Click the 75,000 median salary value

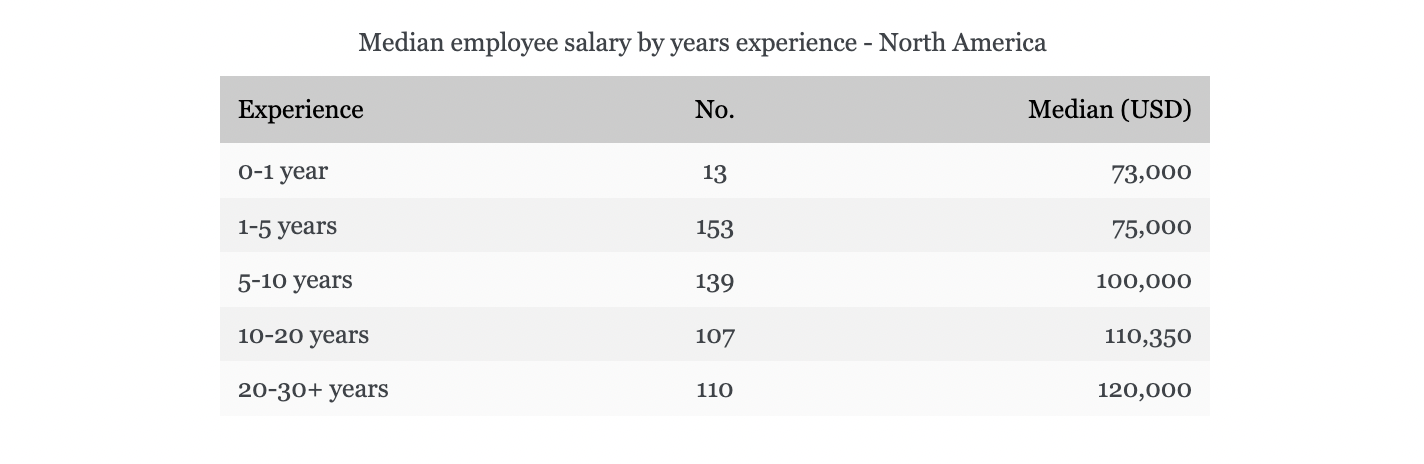(x=1151, y=227)
